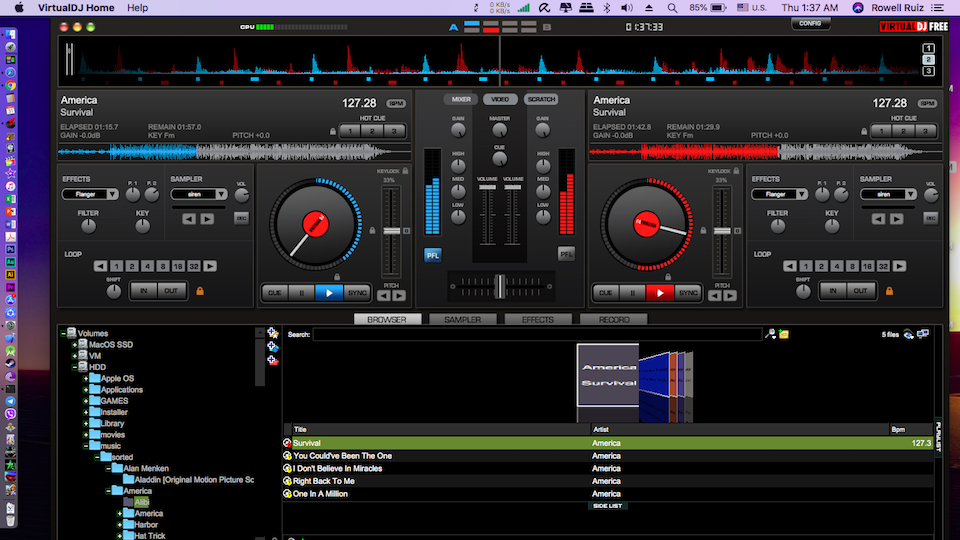Play next sampler on right deck
This screenshot has height=540, width=960.
[x=897, y=219]
